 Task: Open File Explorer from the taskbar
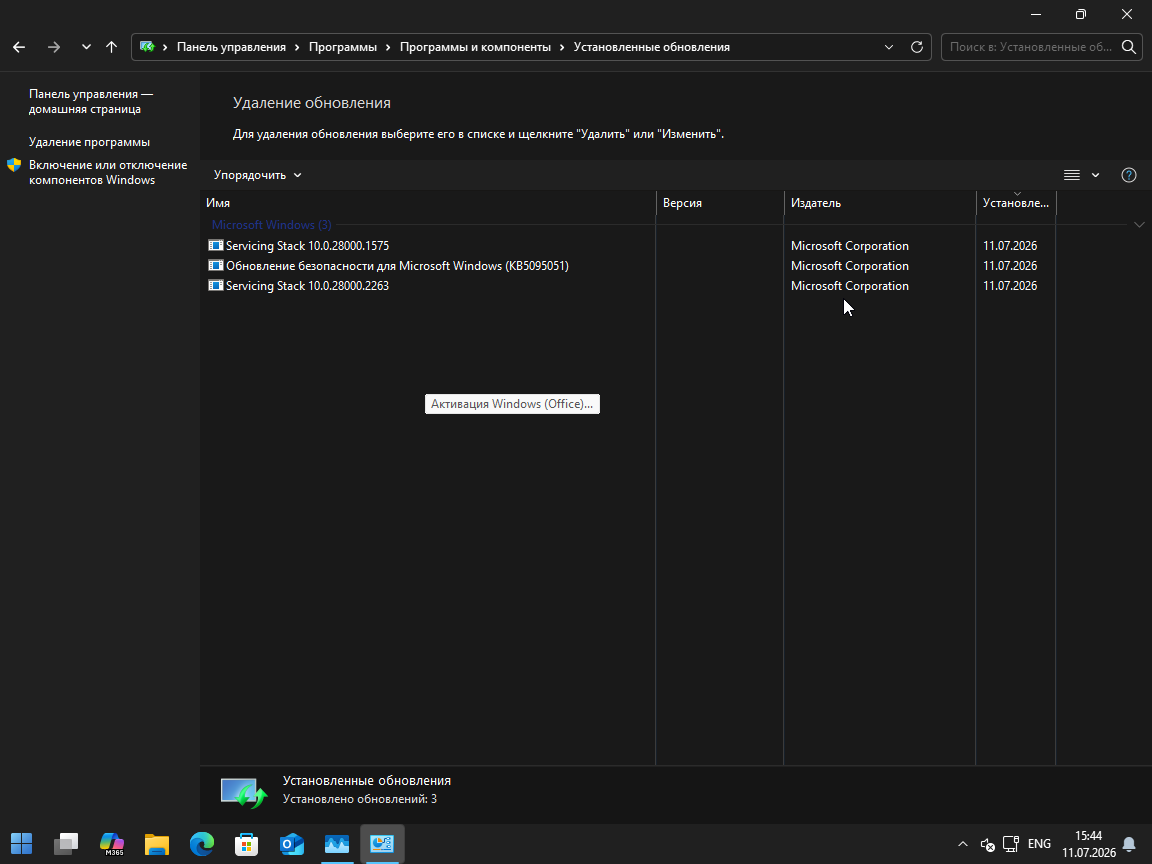[x=156, y=843]
